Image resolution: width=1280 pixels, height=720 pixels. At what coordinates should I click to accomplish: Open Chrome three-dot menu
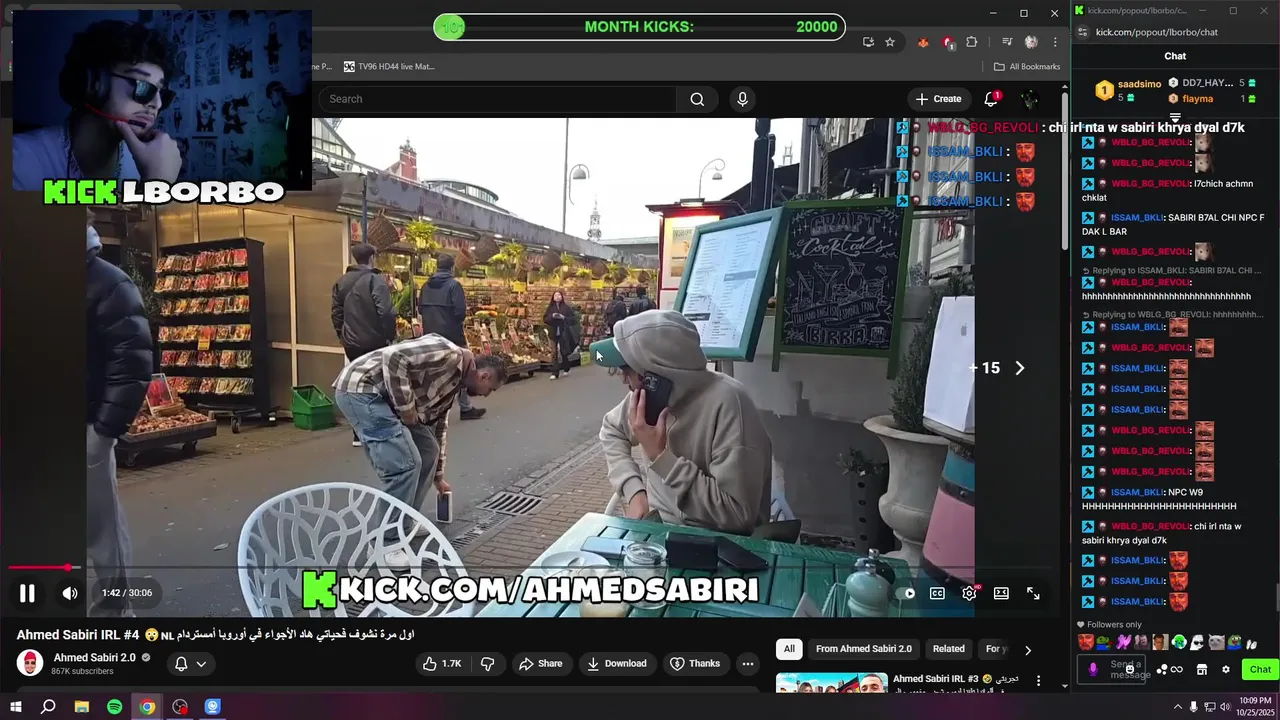coord(1055,42)
